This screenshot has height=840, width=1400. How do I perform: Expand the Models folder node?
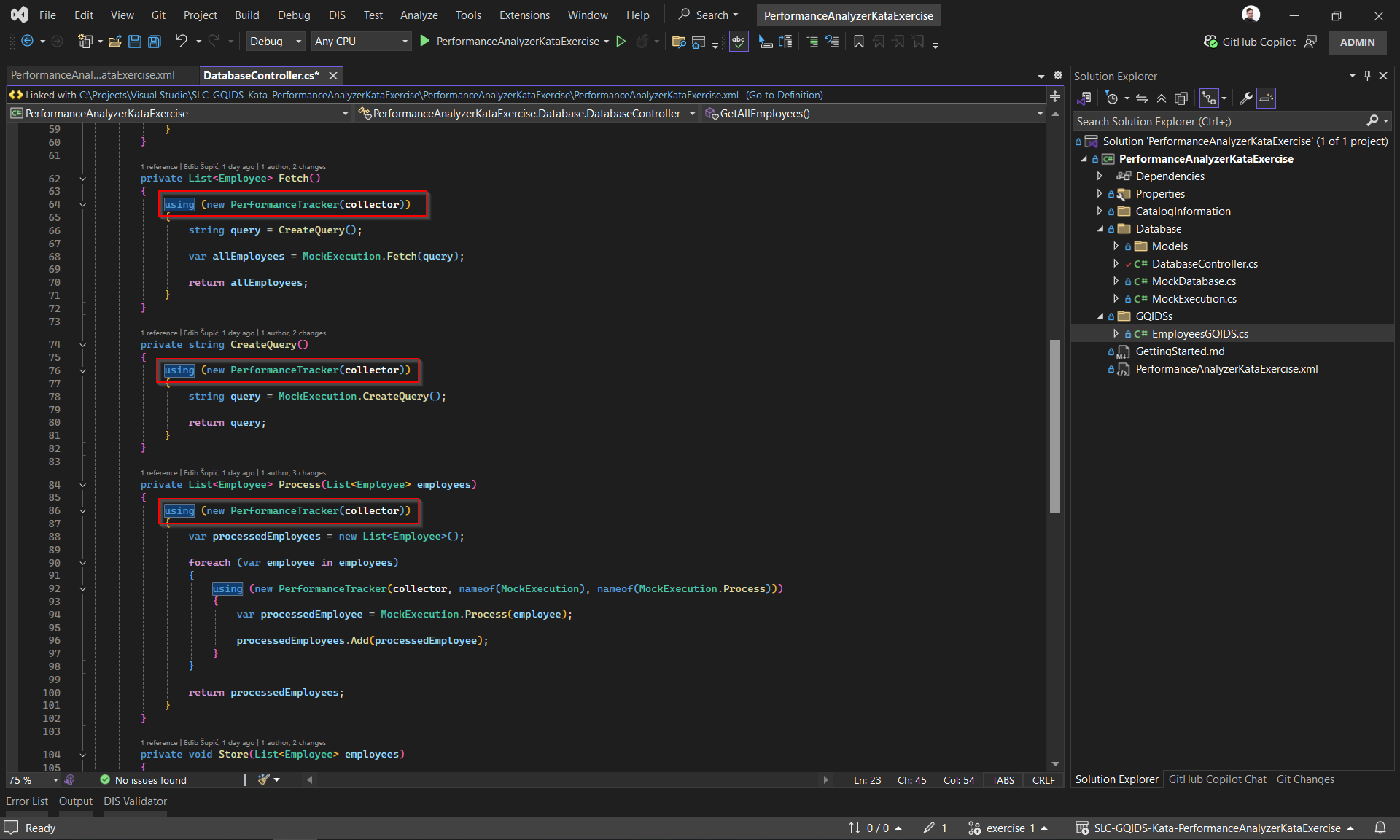1116,246
